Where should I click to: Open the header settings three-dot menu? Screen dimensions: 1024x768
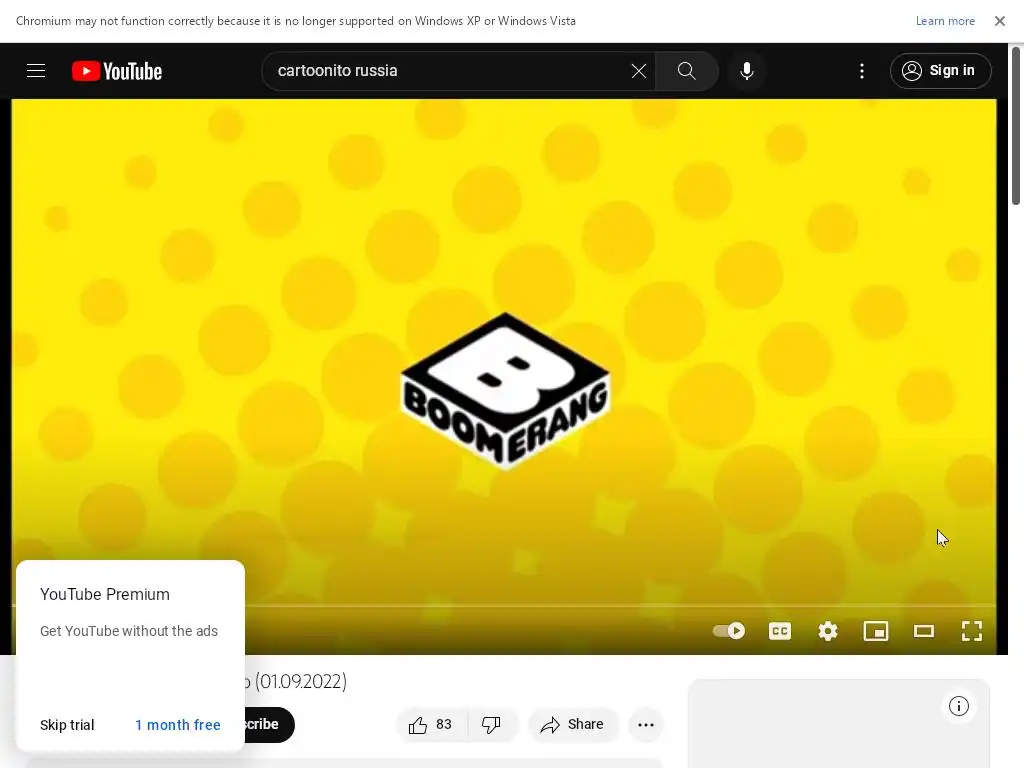[862, 71]
